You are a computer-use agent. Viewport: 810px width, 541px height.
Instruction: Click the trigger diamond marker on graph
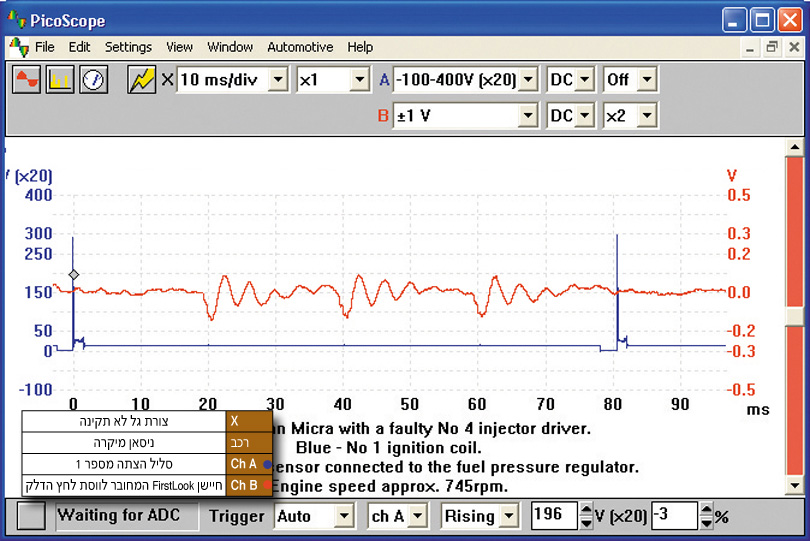[x=73, y=275]
